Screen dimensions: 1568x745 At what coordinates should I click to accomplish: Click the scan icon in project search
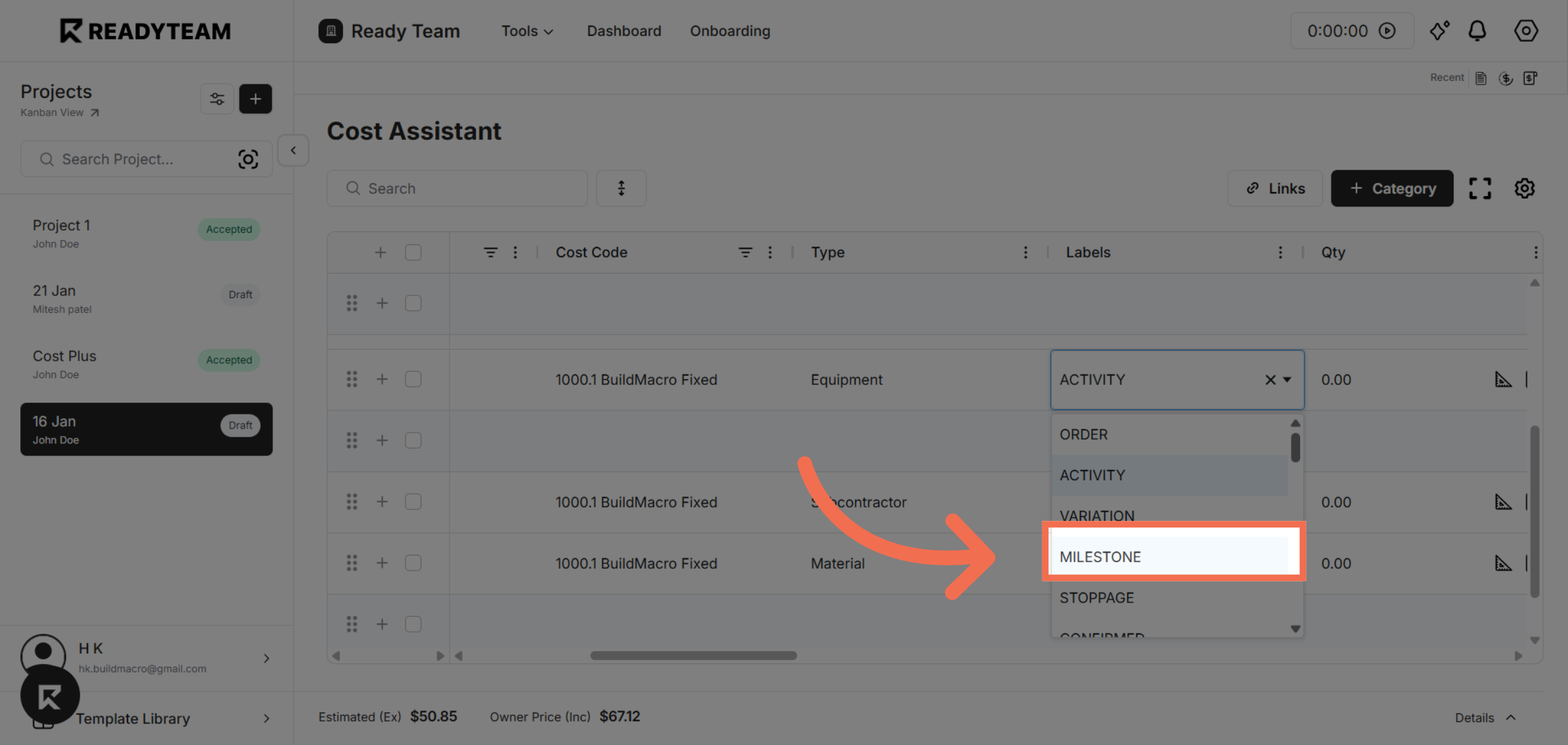(x=248, y=159)
